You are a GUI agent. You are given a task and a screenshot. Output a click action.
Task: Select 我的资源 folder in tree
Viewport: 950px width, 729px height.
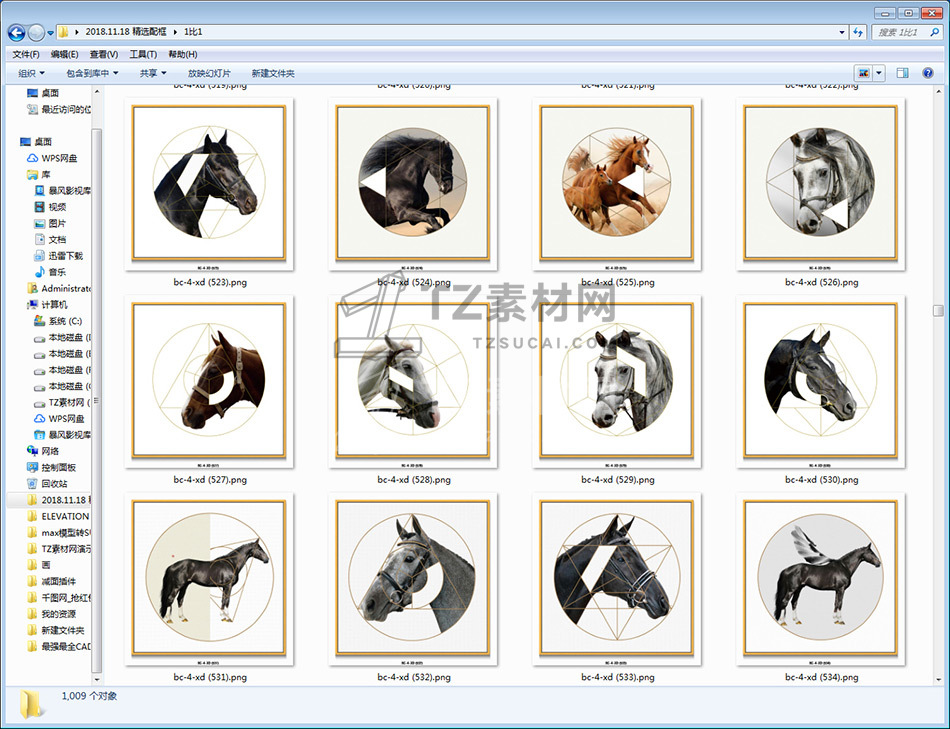coord(51,614)
